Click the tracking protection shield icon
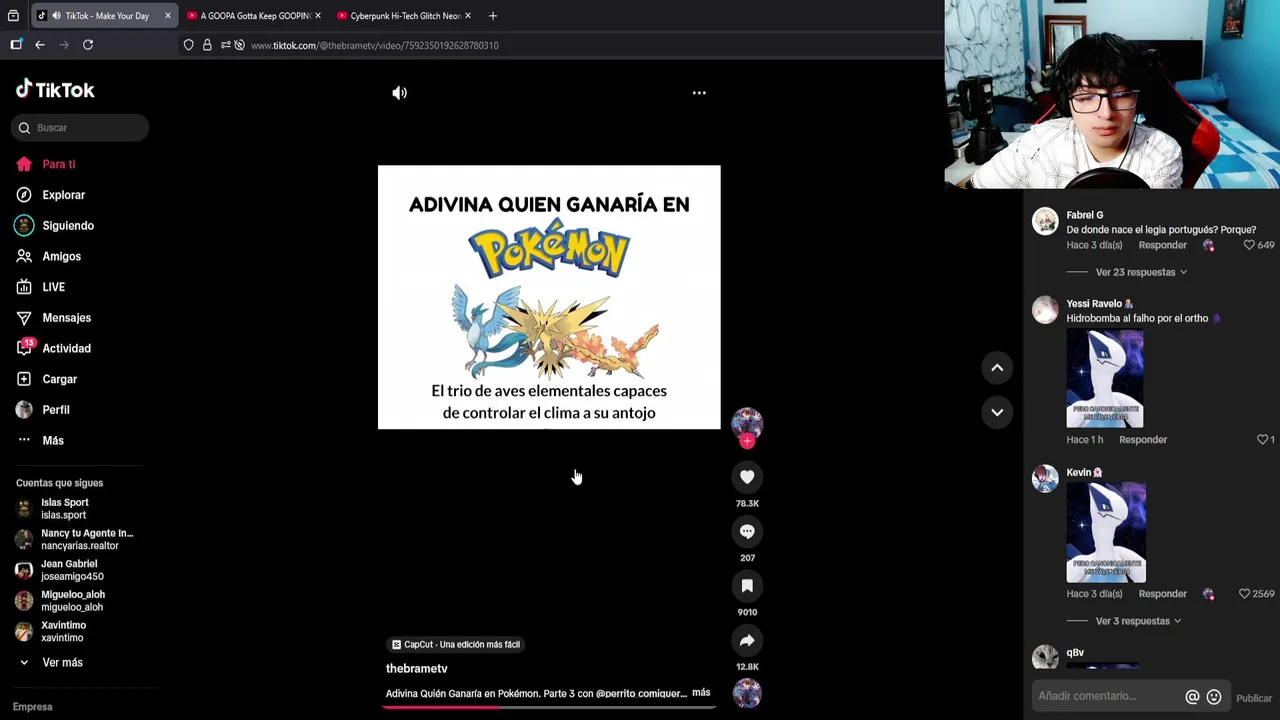The image size is (1280, 720). pyautogui.click(x=188, y=45)
